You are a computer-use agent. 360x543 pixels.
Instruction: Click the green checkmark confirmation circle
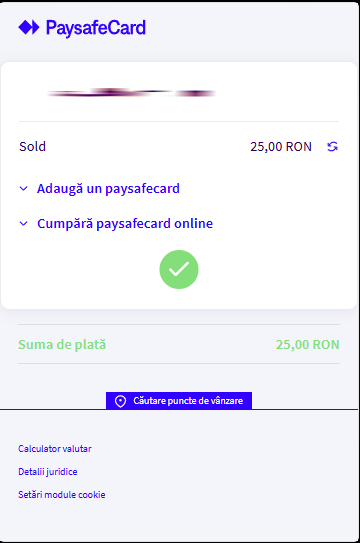coord(179,269)
